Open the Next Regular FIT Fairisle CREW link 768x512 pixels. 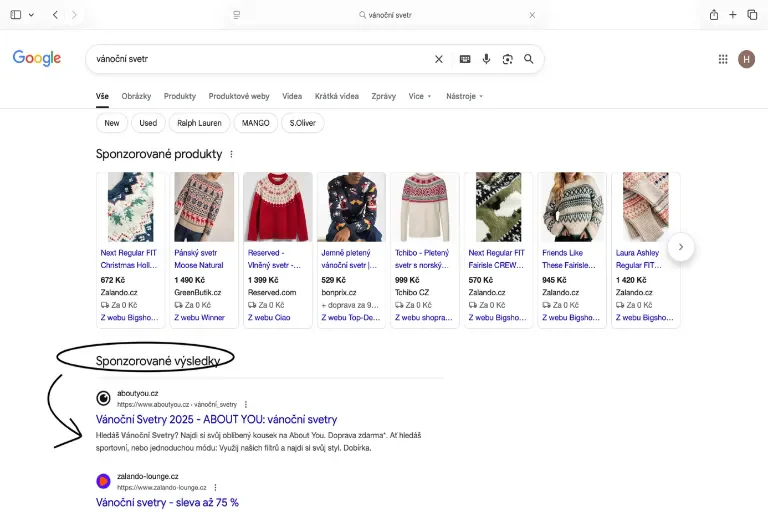coord(496,259)
